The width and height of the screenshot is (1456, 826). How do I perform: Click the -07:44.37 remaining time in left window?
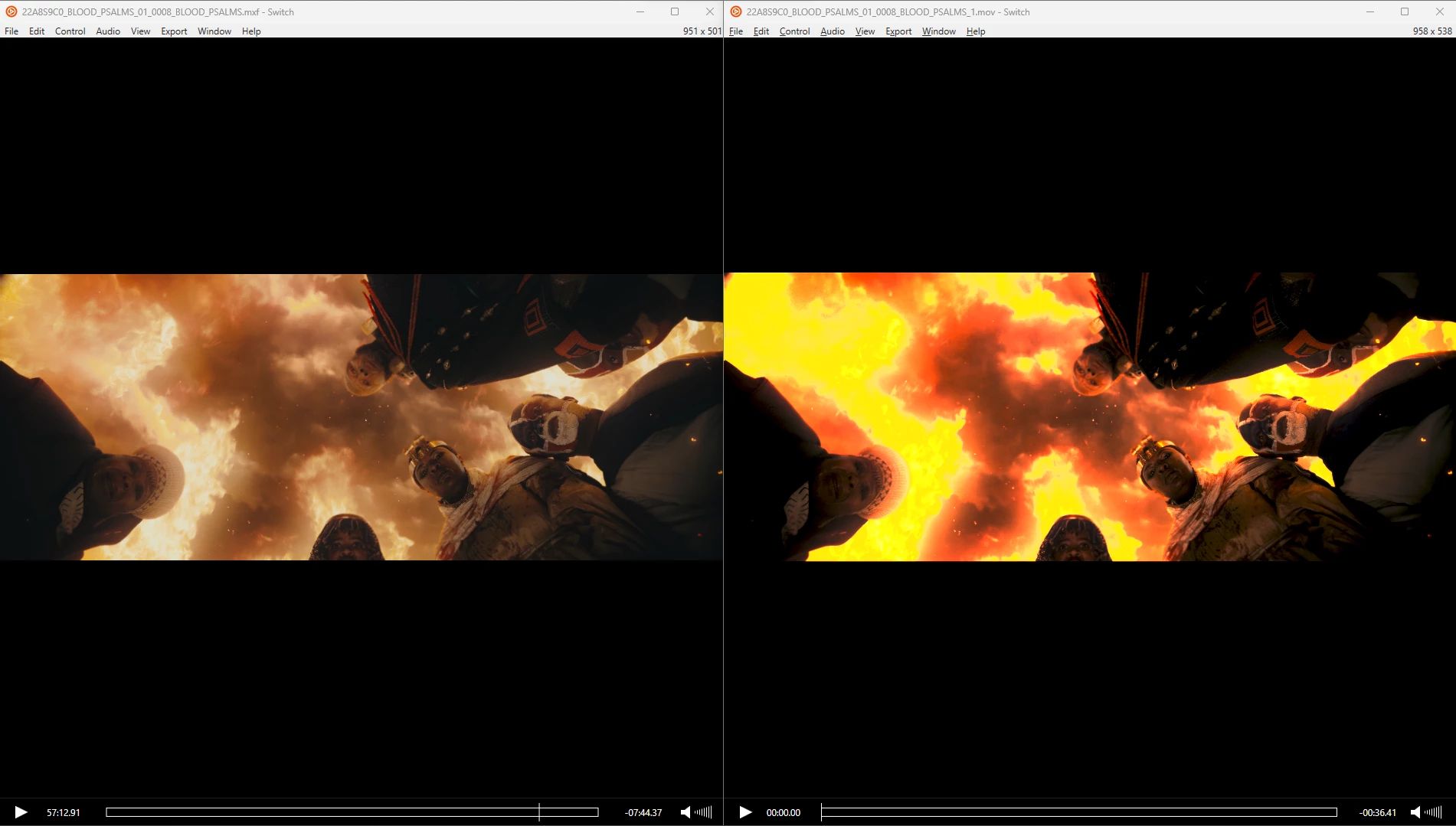tap(643, 813)
